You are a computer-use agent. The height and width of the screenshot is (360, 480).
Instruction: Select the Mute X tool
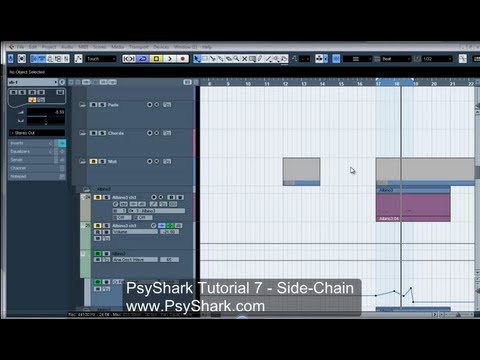tap(244, 59)
